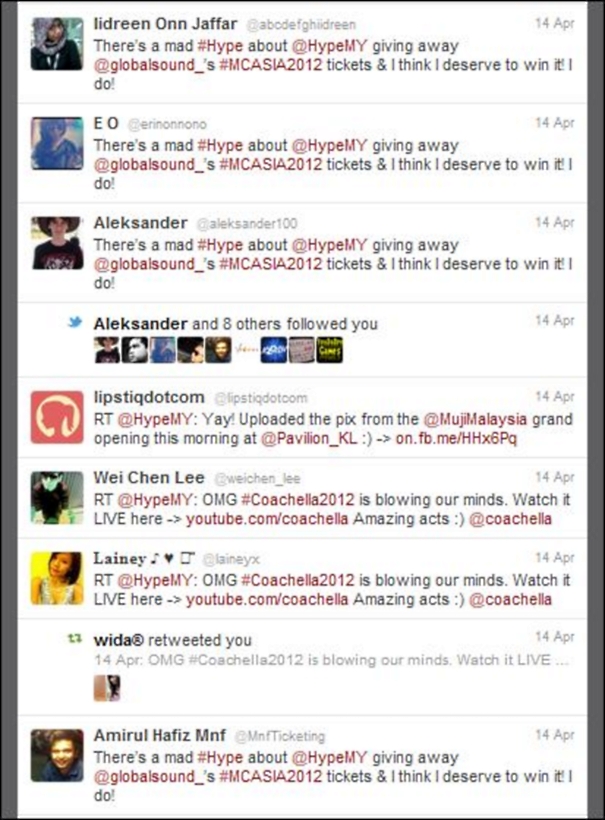Click the green retweet arrows icon
This screenshot has height=820, width=605.
75,639
